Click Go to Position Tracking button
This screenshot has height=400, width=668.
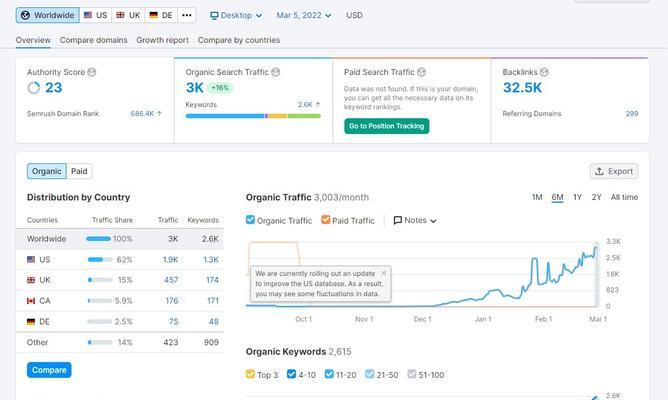[x=386, y=126]
